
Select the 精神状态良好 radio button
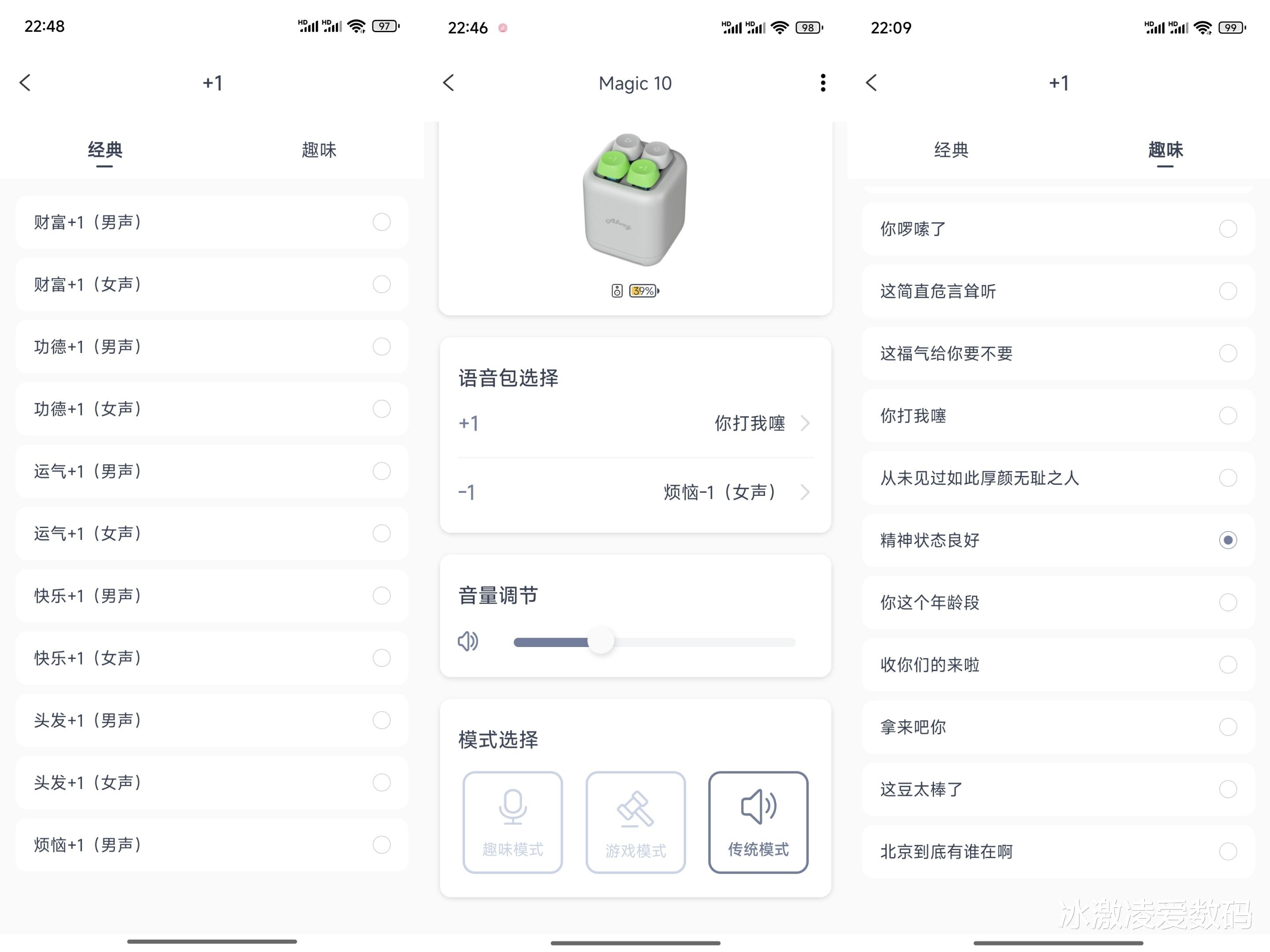tap(1228, 540)
